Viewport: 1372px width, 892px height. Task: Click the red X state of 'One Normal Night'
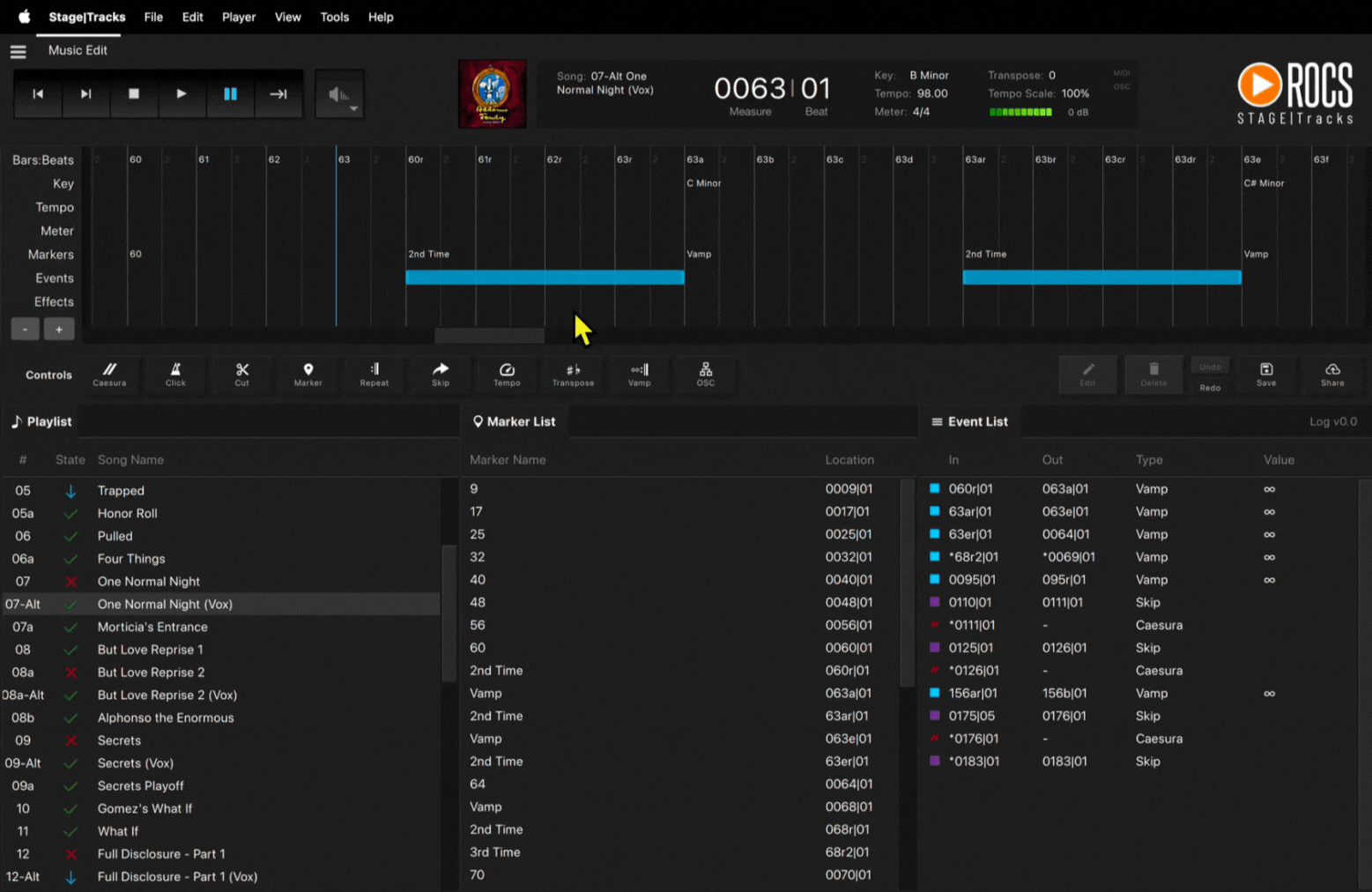point(70,582)
